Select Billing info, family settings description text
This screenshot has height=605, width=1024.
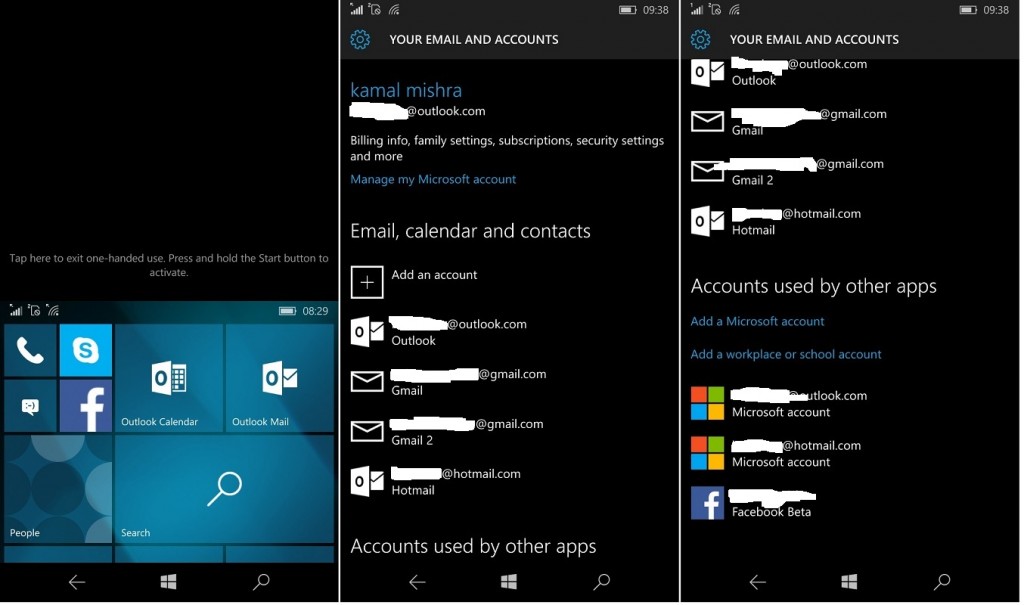pos(507,148)
